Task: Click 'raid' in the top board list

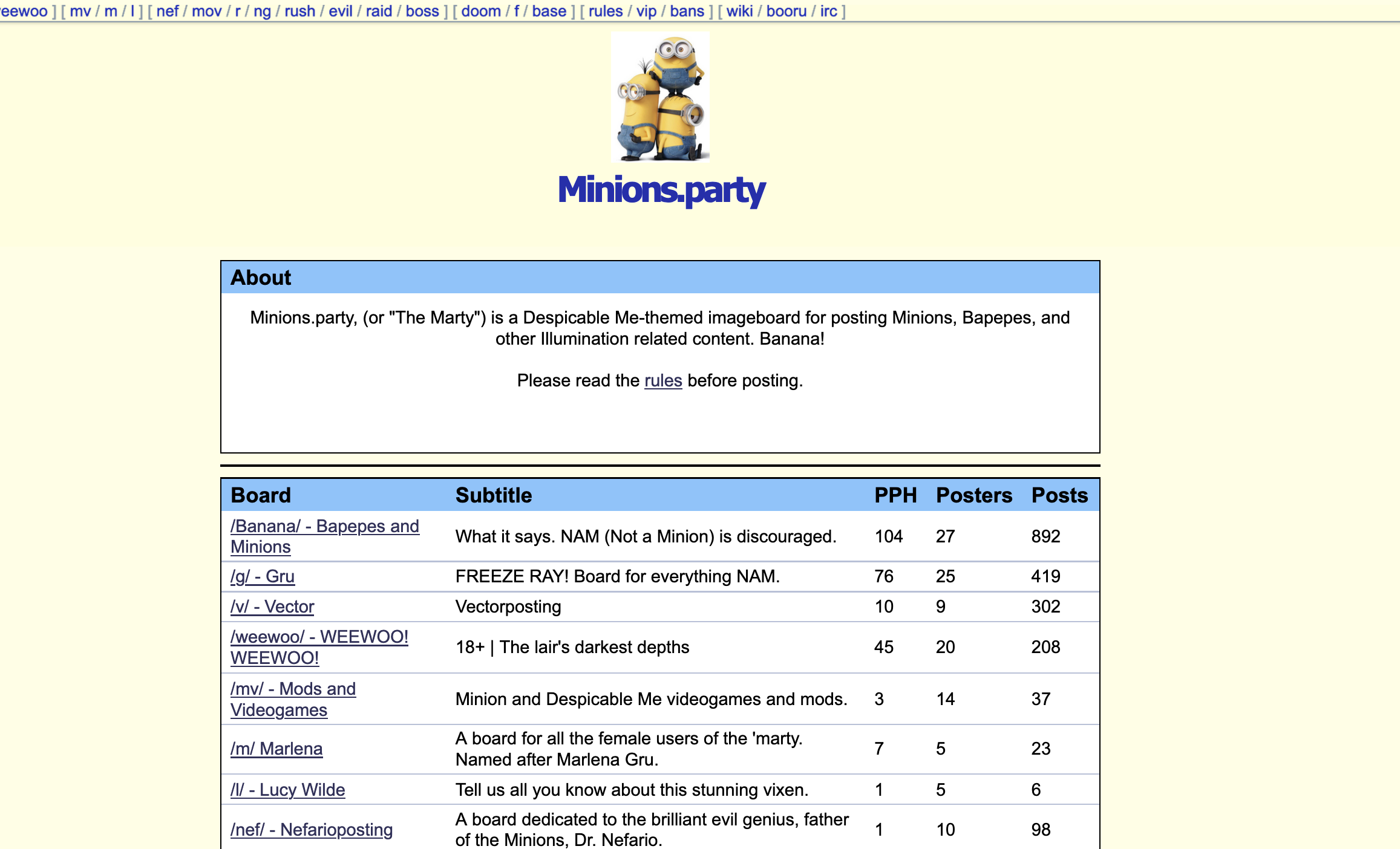Action: click(379, 11)
